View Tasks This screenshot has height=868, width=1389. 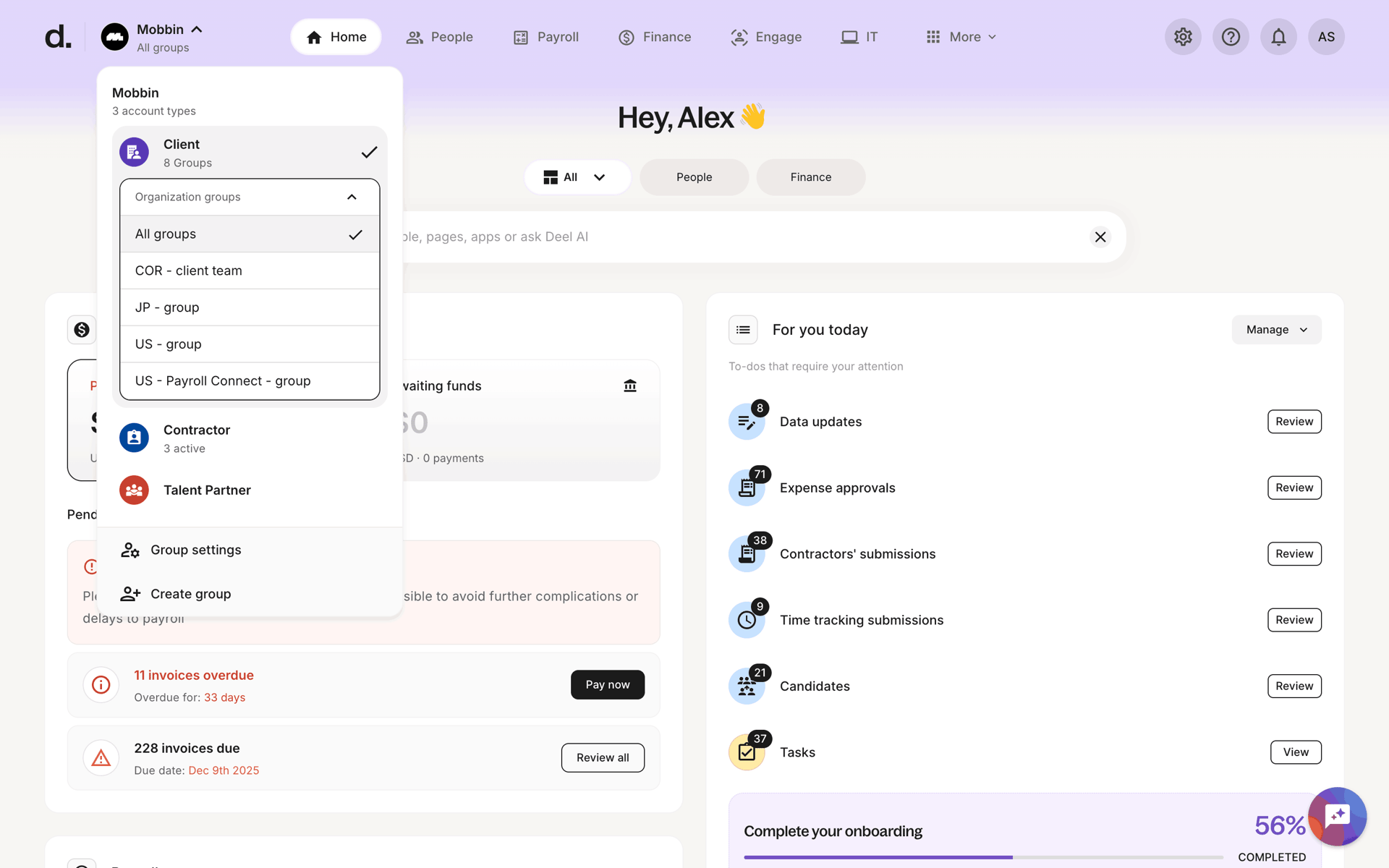tap(1296, 752)
